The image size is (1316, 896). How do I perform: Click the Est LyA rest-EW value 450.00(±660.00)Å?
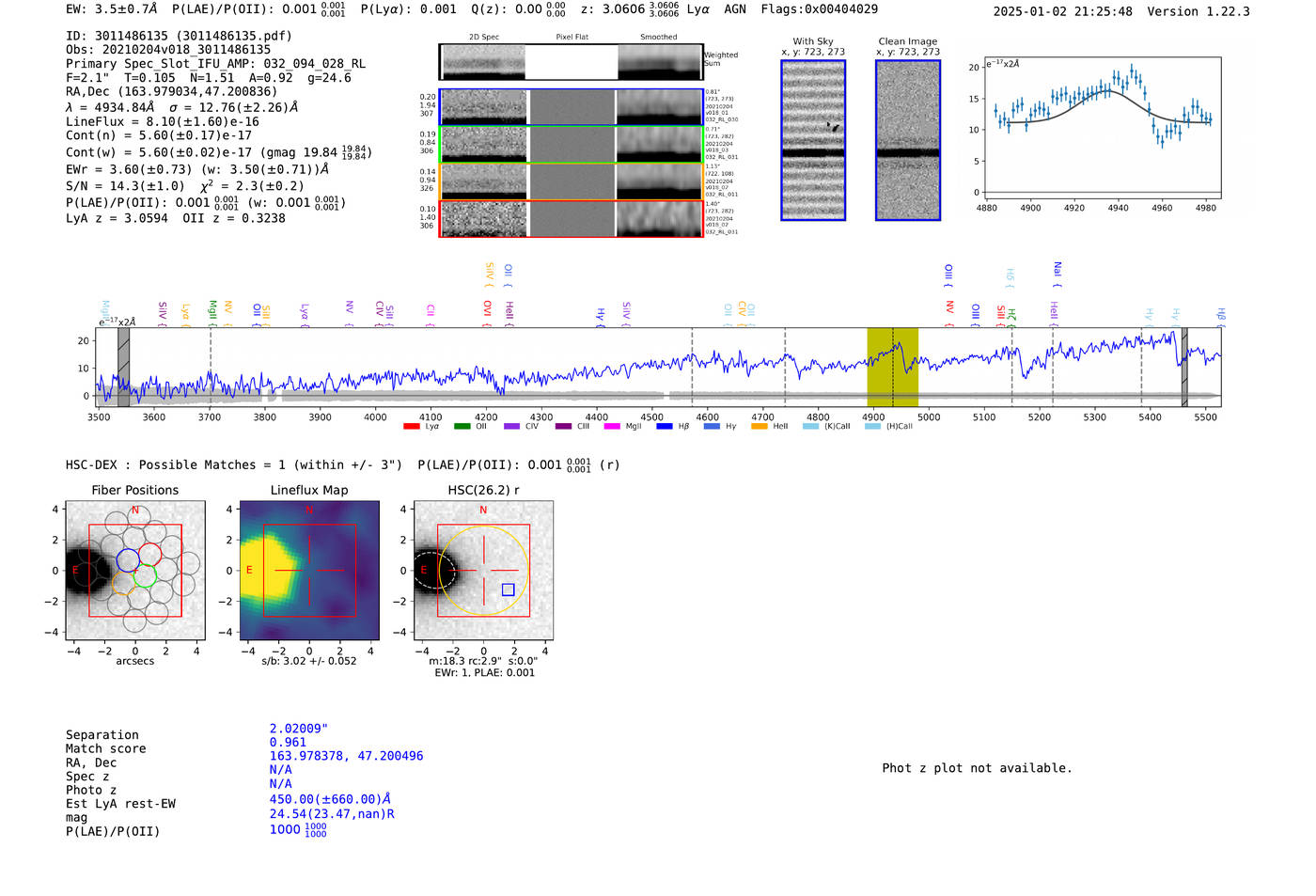click(329, 799)
